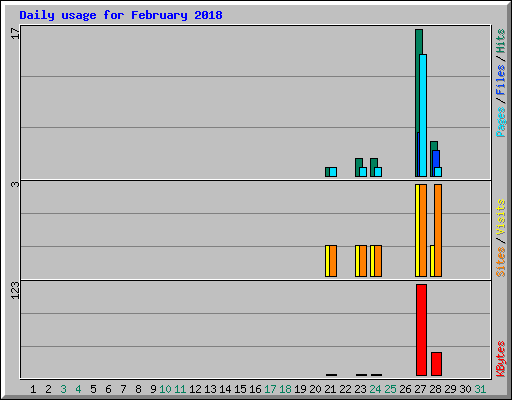This screenshot has width=512, height=400.
Task: Click the cyan Pages bar for day 24
Action: pyautogui.click(x=378, y=172)
